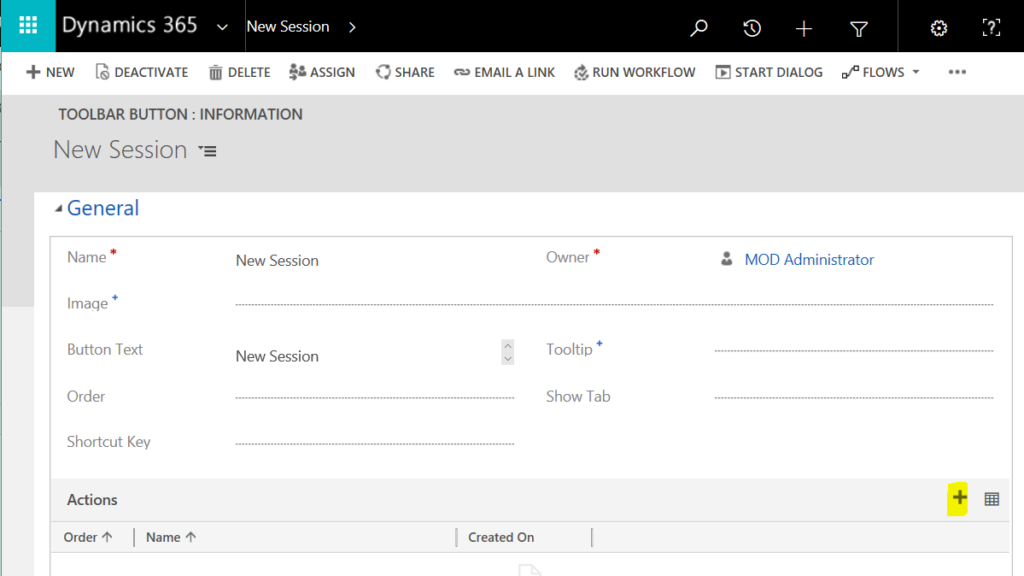Collapse the General section triangle
The width and height of the screenshot is (1024, 576).
(x=58, y=208)
